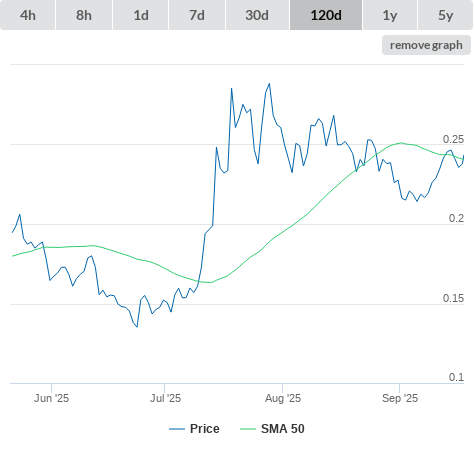Choose the 1d chart range
This screenshot has width=474, height=455.
141,15
